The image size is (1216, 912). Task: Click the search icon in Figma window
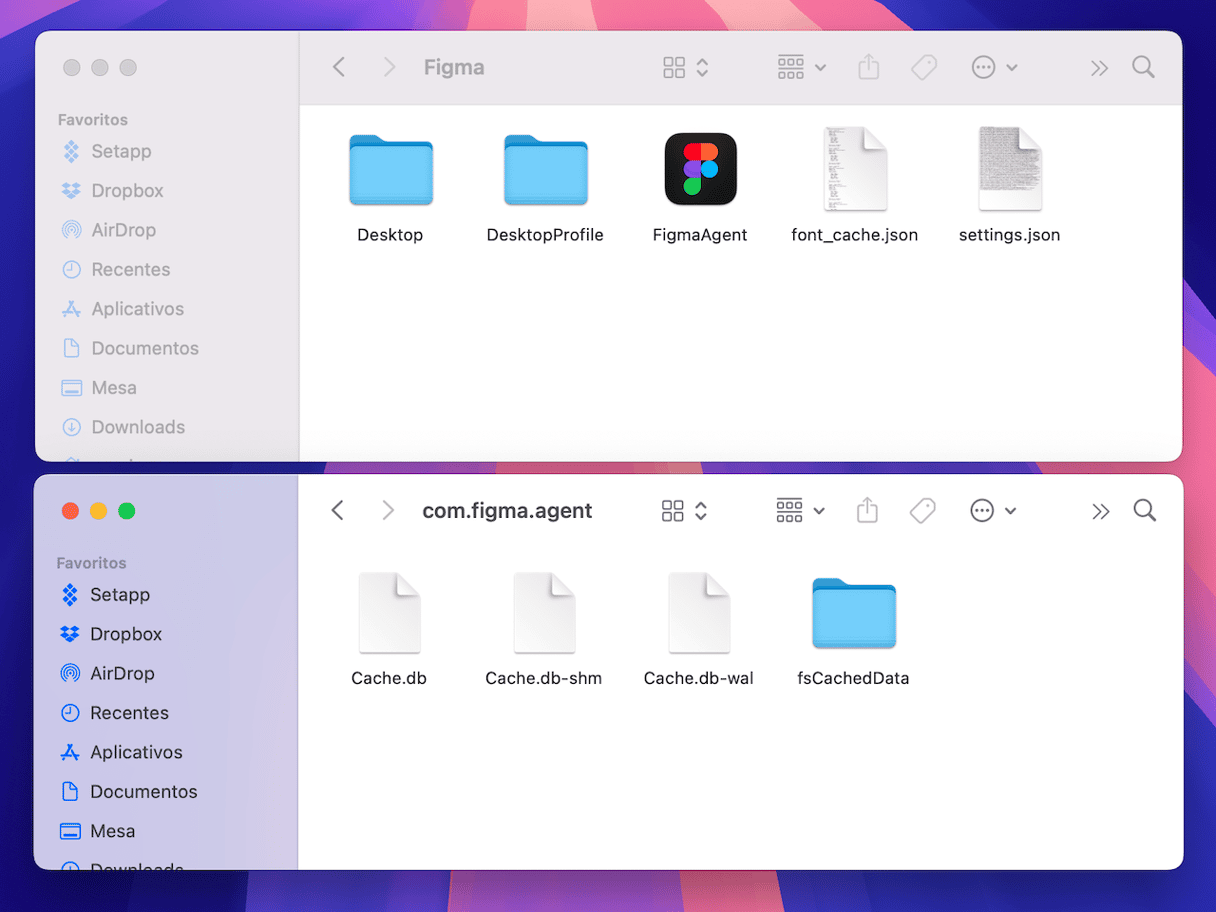pyautogui.click(x=1143, y=67)
